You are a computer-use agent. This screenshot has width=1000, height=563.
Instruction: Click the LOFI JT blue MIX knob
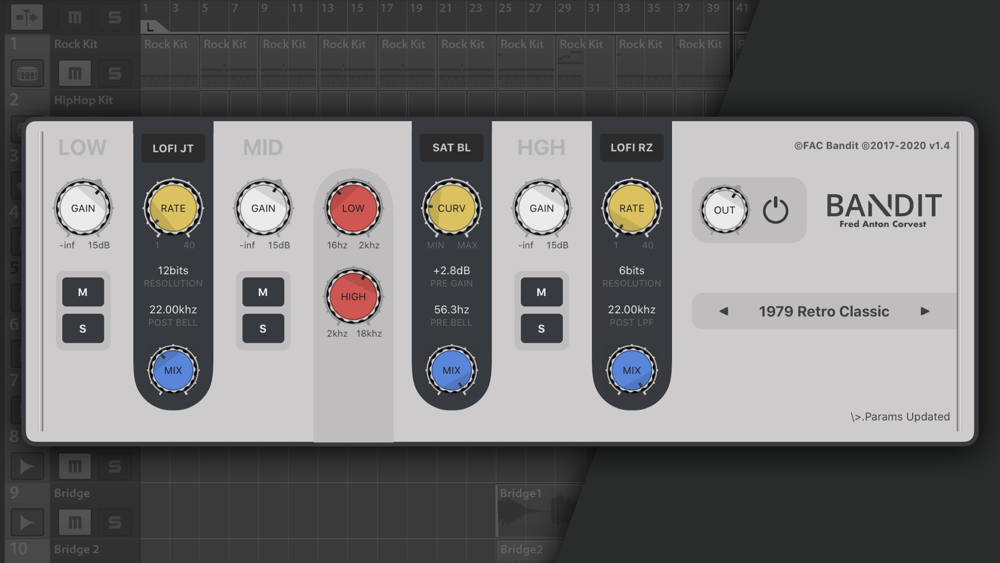coord(173,370)
